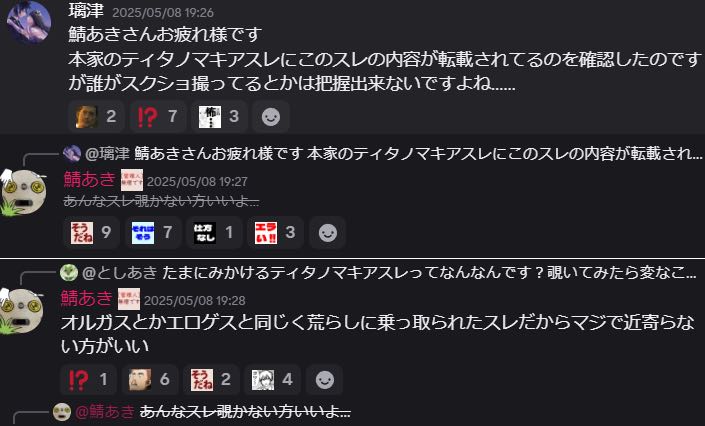Click the white-haired character reaction with count 4
Image resolution: width=705 pixels, height=426 pixels.
[x=272, y=380]
